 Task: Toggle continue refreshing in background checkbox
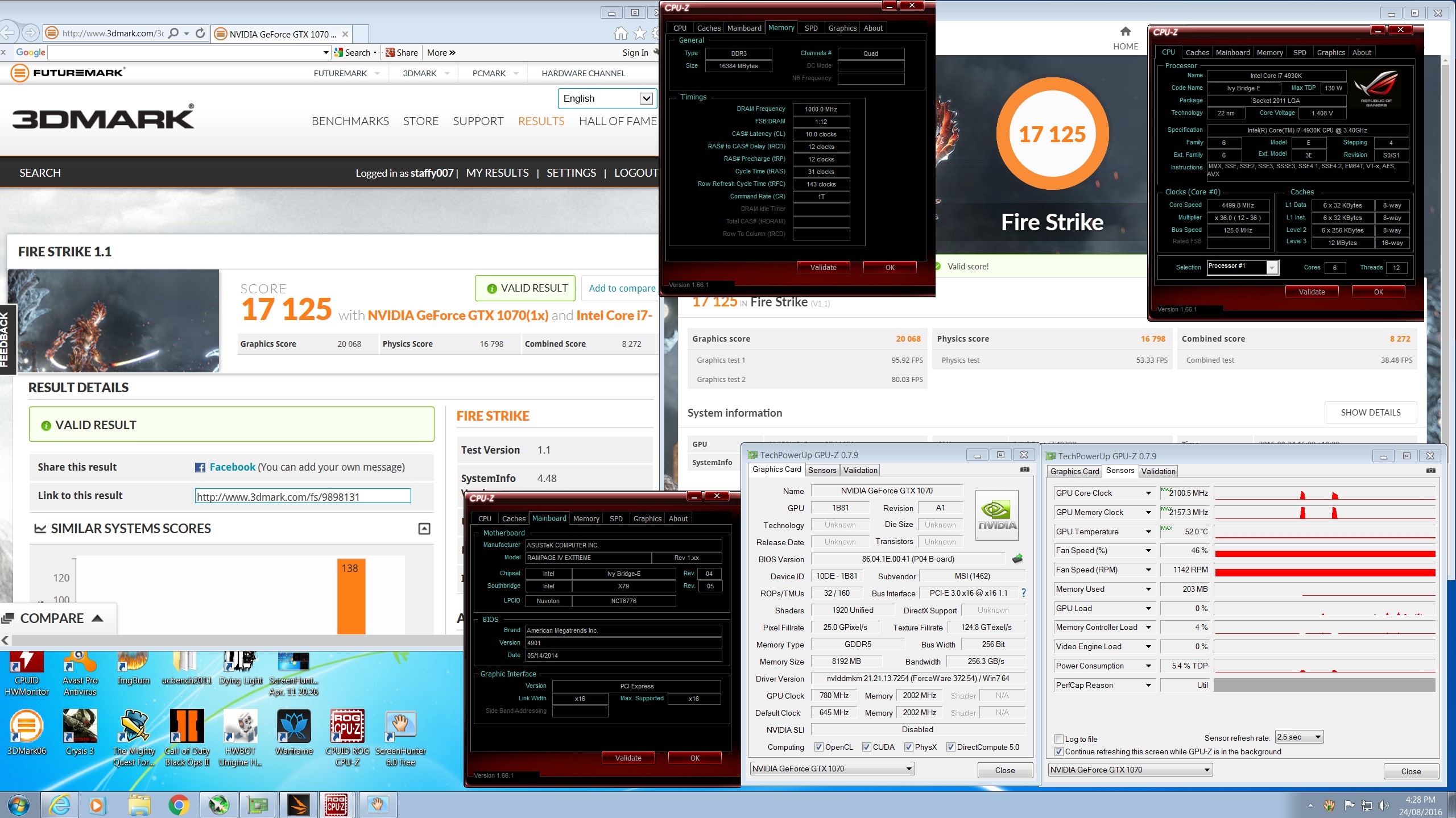[1059, 751]
